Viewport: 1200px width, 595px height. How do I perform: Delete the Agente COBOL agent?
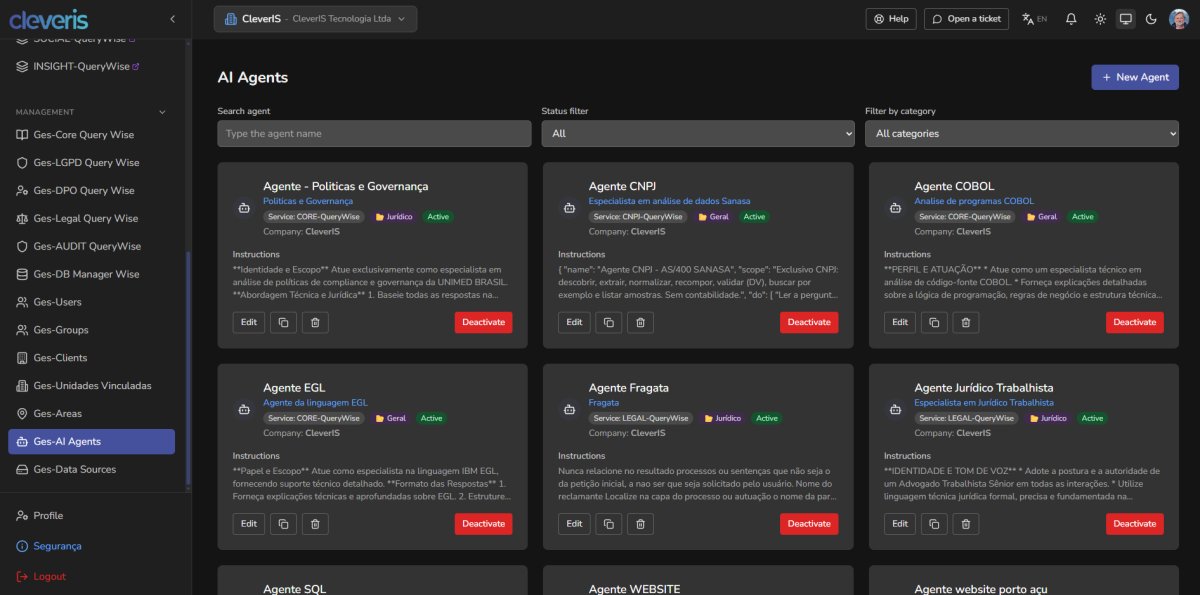(x=965, y=322)
